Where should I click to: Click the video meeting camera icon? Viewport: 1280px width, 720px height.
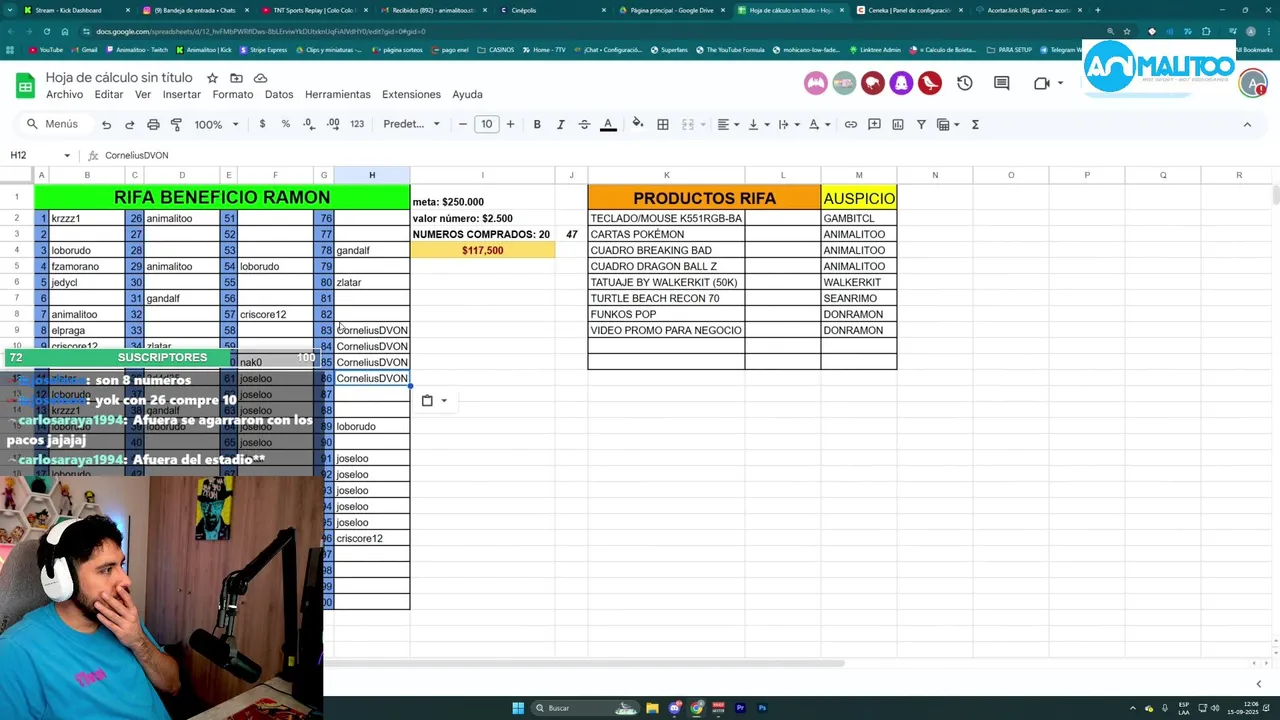coord(1041,83)
